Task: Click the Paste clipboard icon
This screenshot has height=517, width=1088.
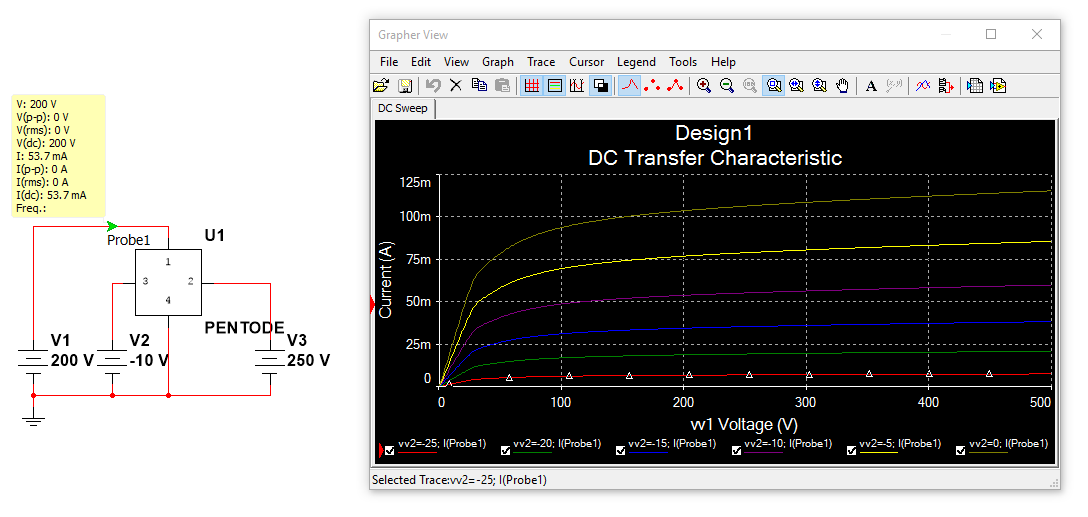Action: pyautogui.click(x=502, y=86)
